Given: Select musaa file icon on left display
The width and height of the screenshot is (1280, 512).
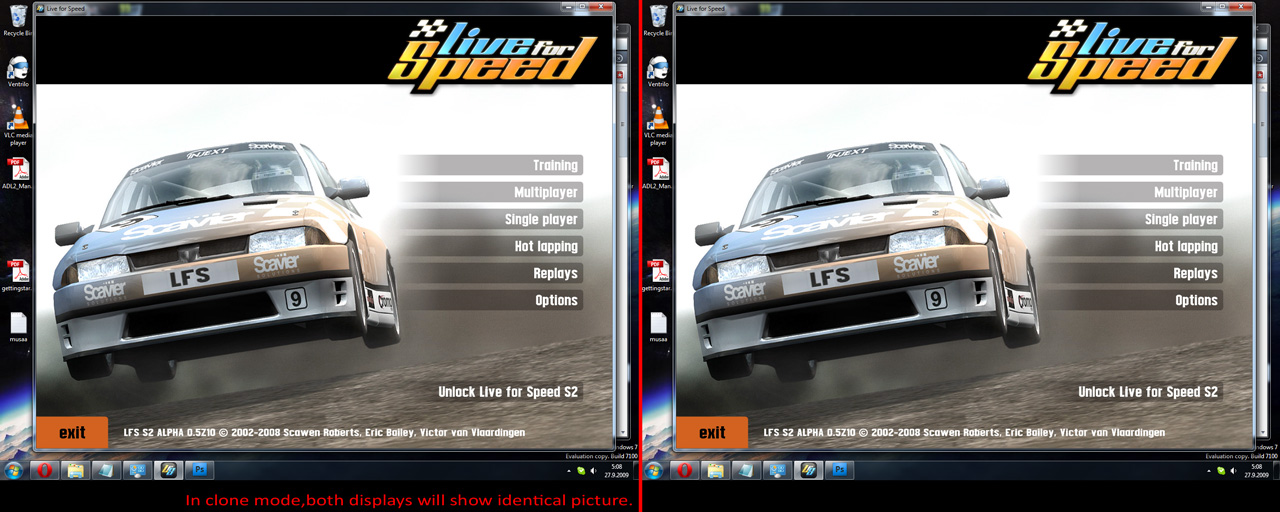Looking at the screenshot, I should click(17, 328).
